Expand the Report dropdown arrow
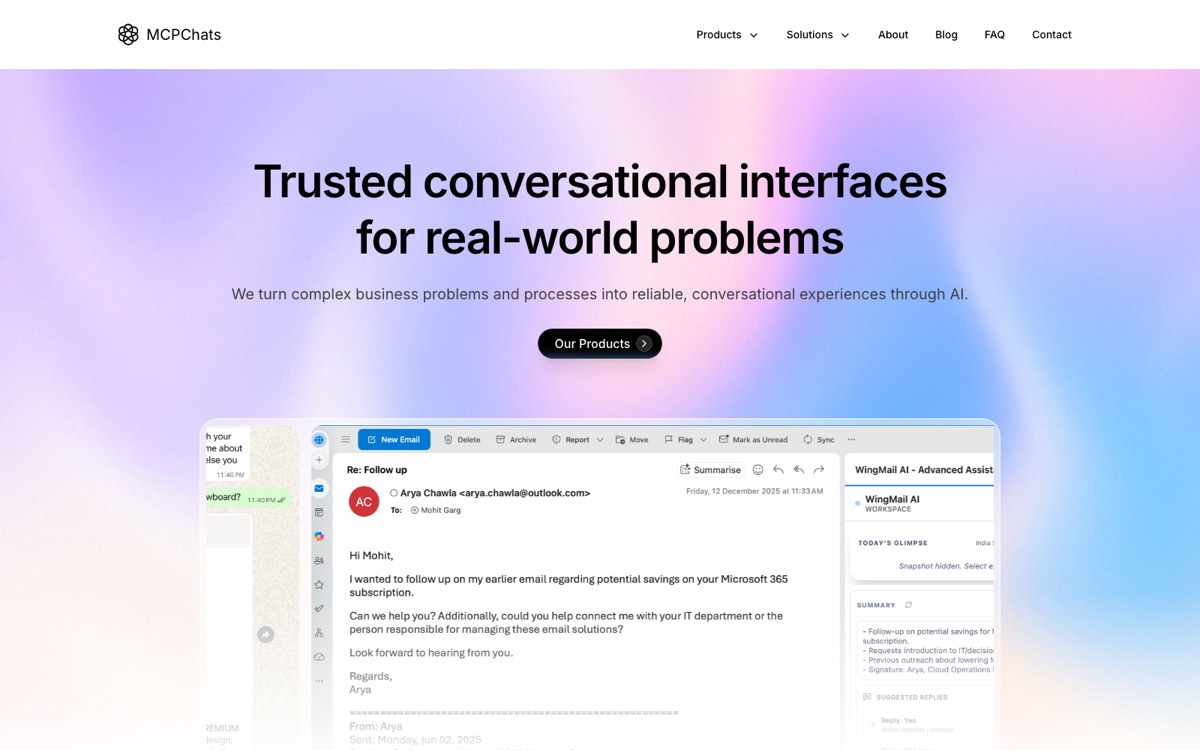The width and height of the screenshot is (1200, 750). coord(600,440)
